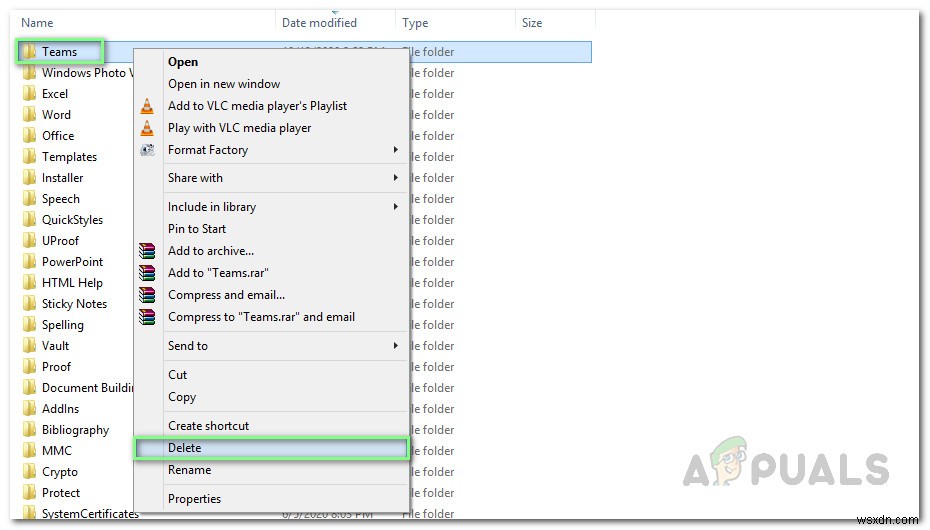
Task: Expand the Send to submenu arrow
Action: pyautogui.click(x=396, y=346)
